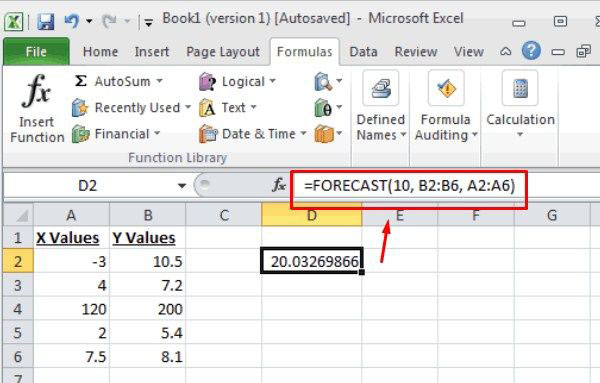Select column G header

(551, 215)
